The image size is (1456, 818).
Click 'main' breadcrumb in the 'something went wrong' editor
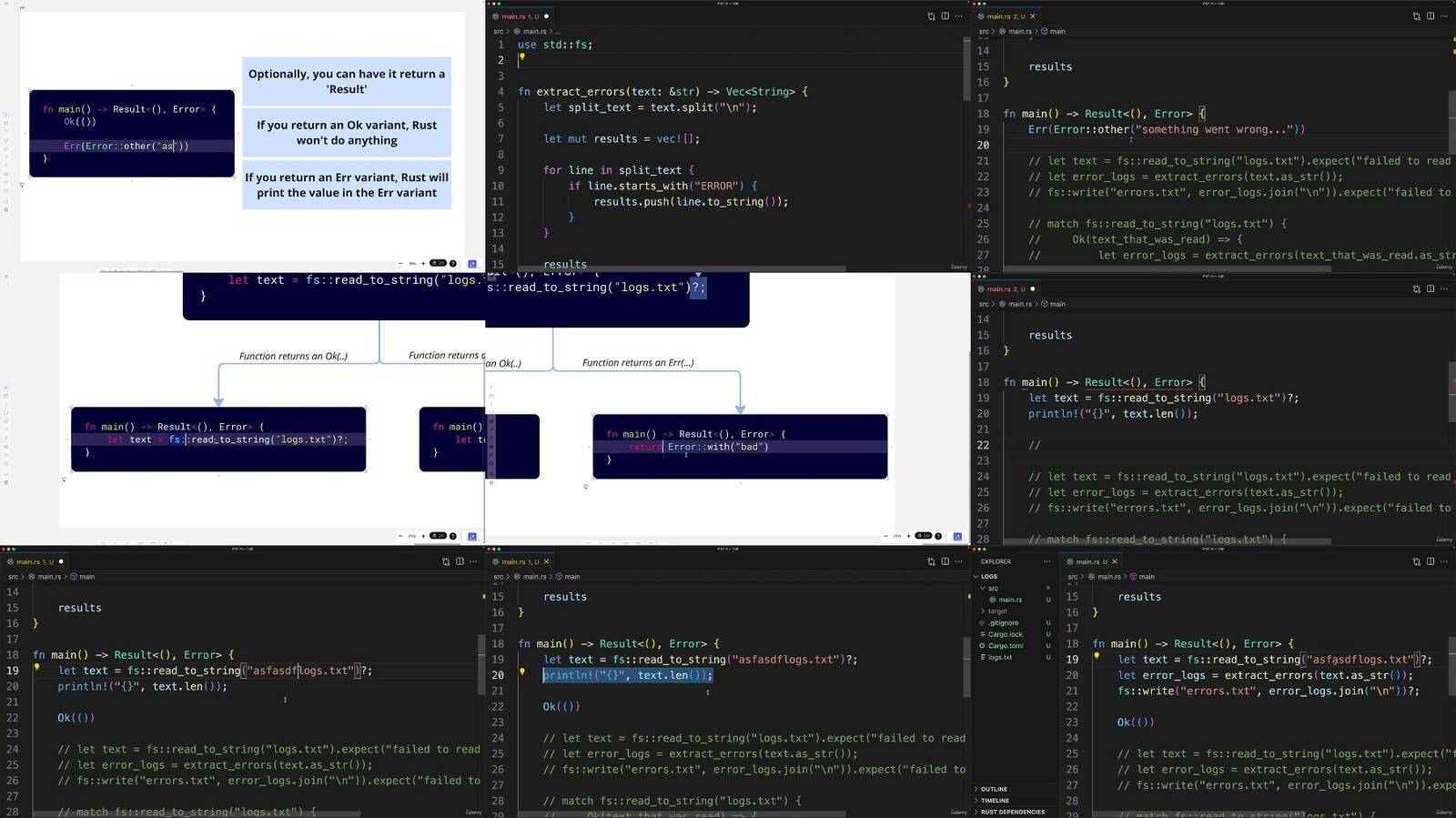point(1057,32)
